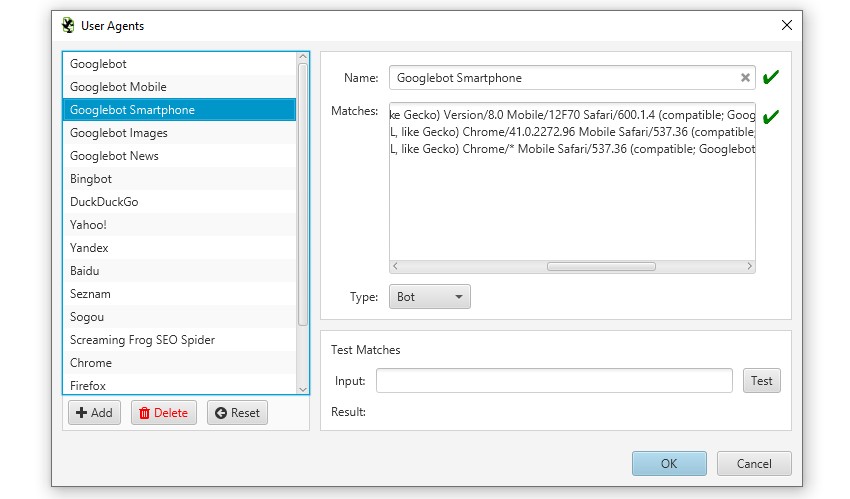The height and width of the screenshot is (499, 850).
Task: Choose Googlebot Images from the list
Action: [x=179, y=133]
